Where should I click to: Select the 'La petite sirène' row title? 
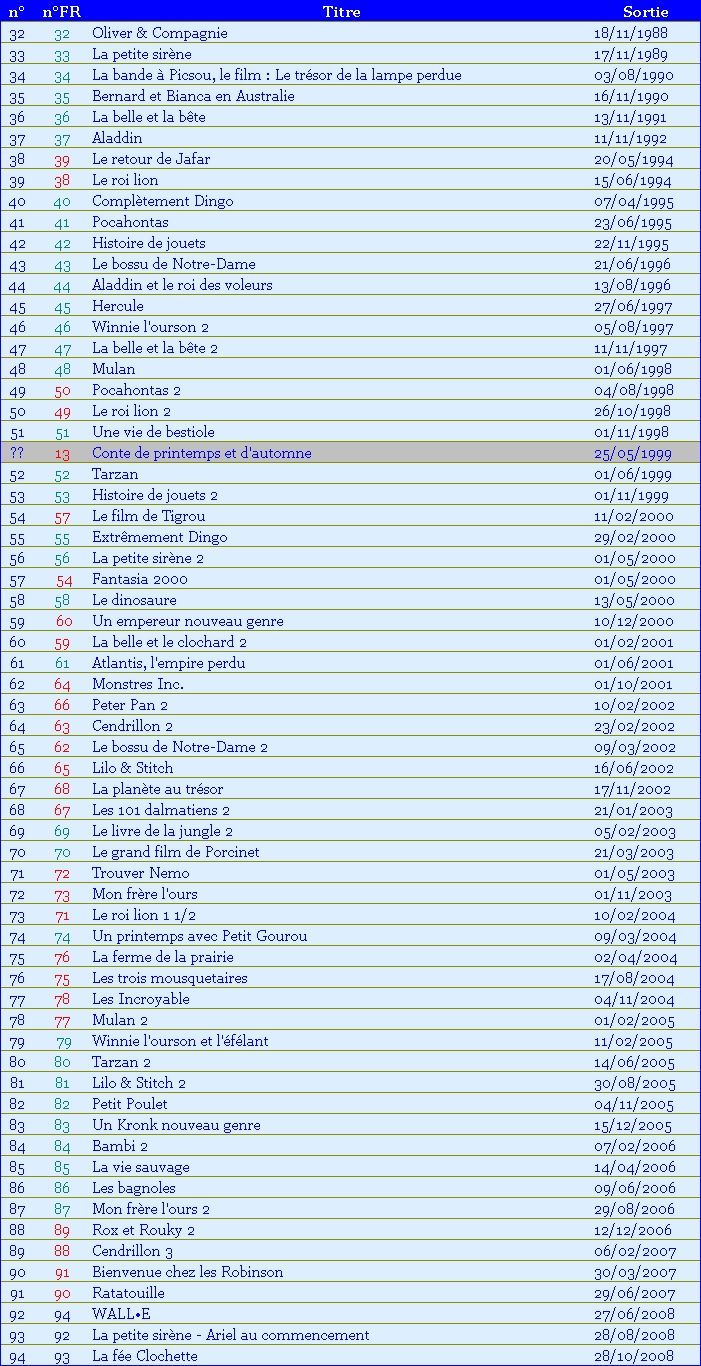(142, 54)
